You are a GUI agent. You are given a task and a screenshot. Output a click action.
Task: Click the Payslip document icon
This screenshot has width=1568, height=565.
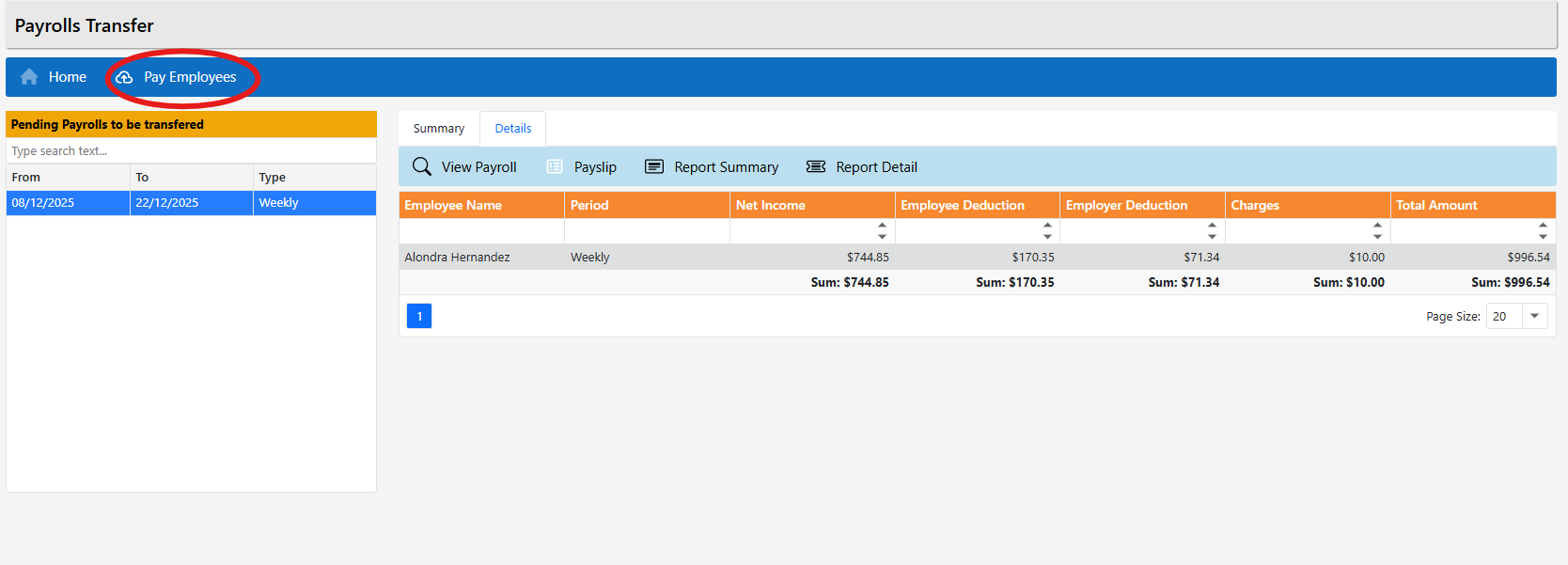(x=555, y=166)
